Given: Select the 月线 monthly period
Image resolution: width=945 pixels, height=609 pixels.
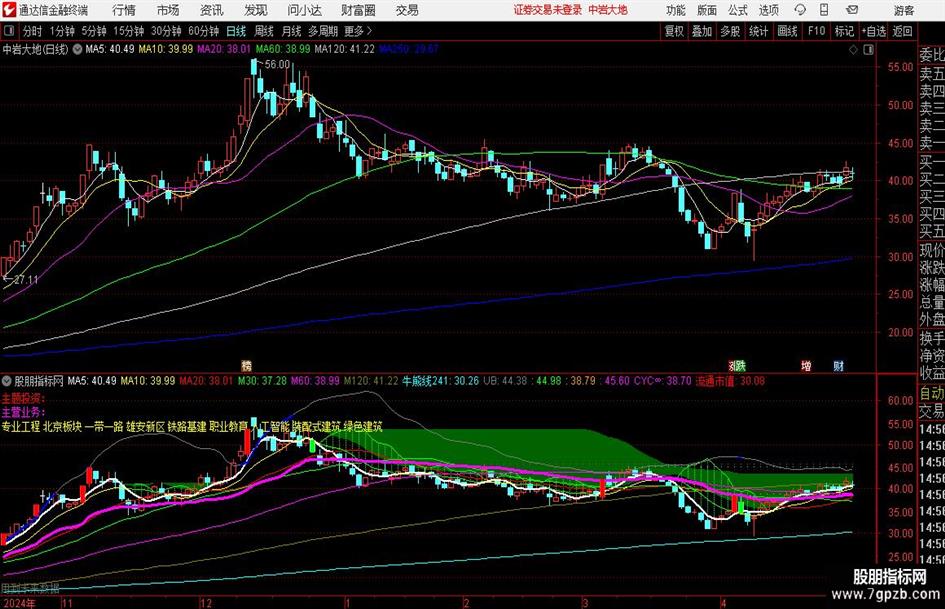Looking at the screenshot, I should [292, 31].
